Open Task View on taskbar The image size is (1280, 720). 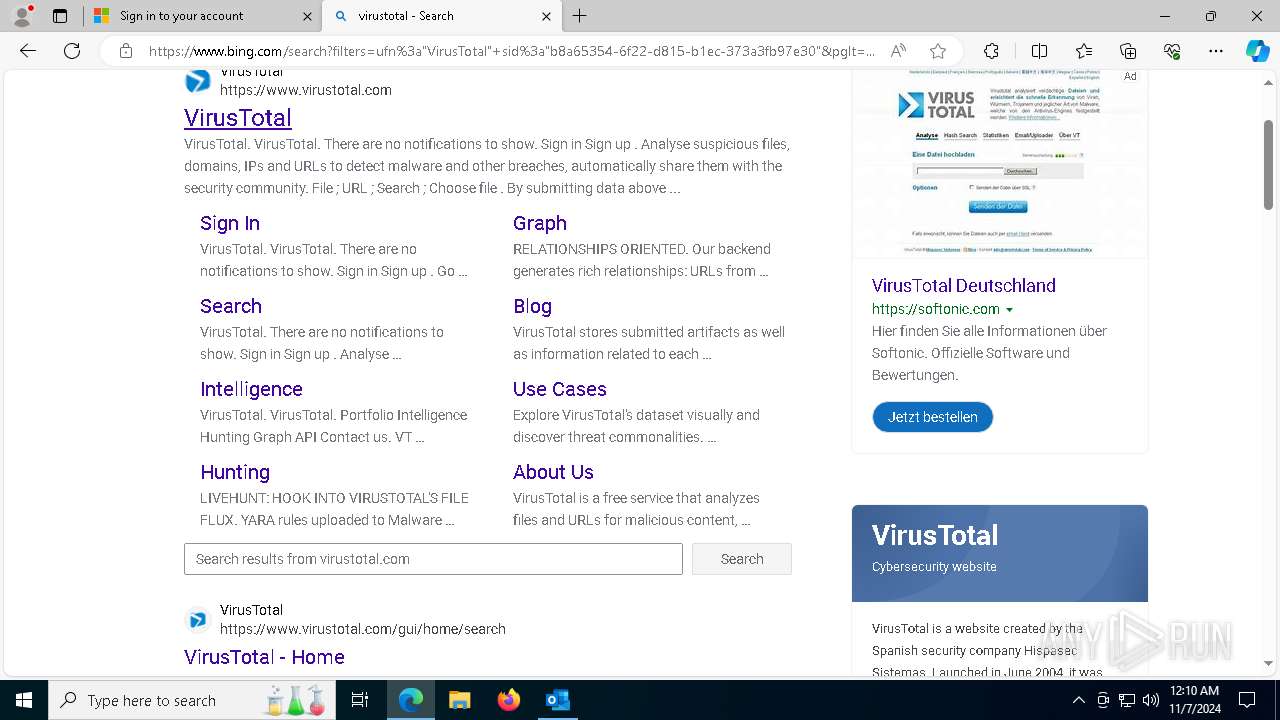(x=360, y=700)
